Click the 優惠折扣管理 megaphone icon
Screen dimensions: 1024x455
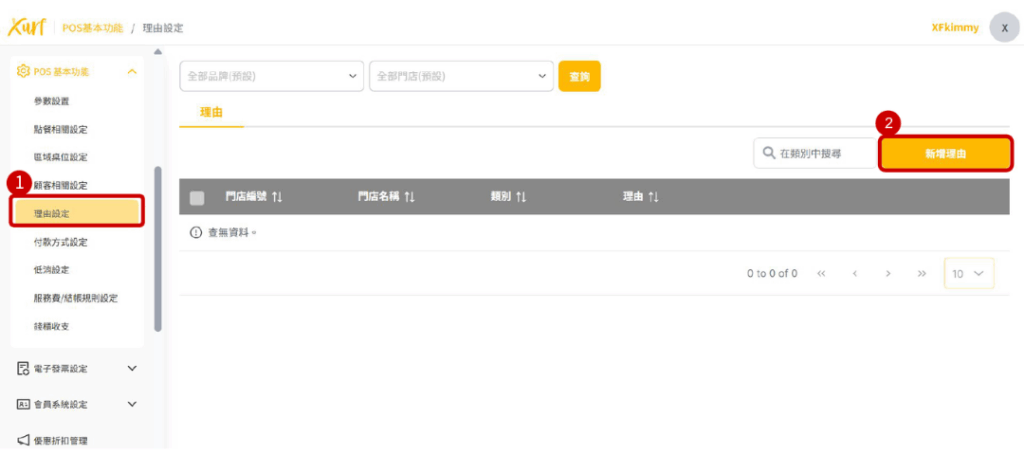[x=23, y=440]
